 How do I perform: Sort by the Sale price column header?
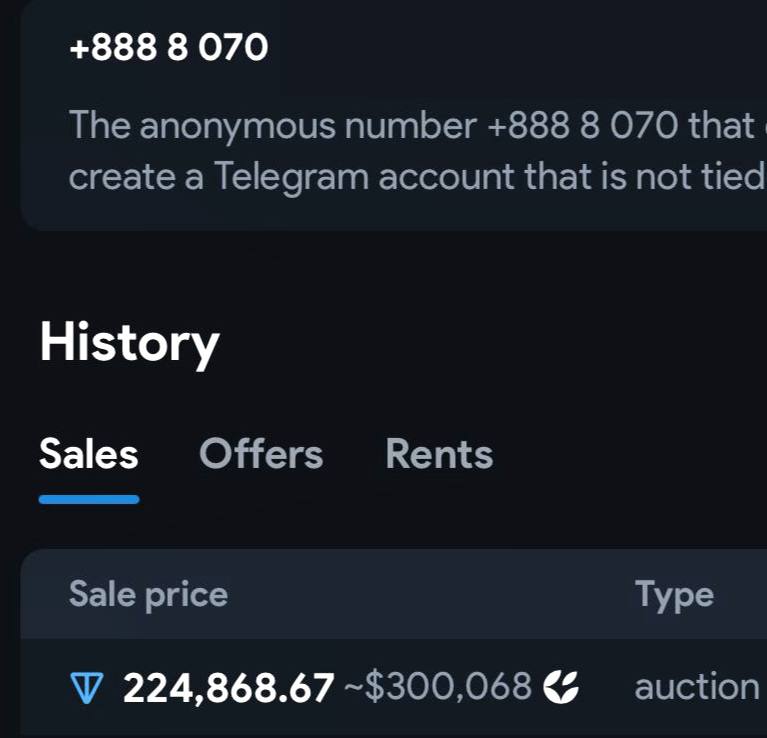(148, 594)
